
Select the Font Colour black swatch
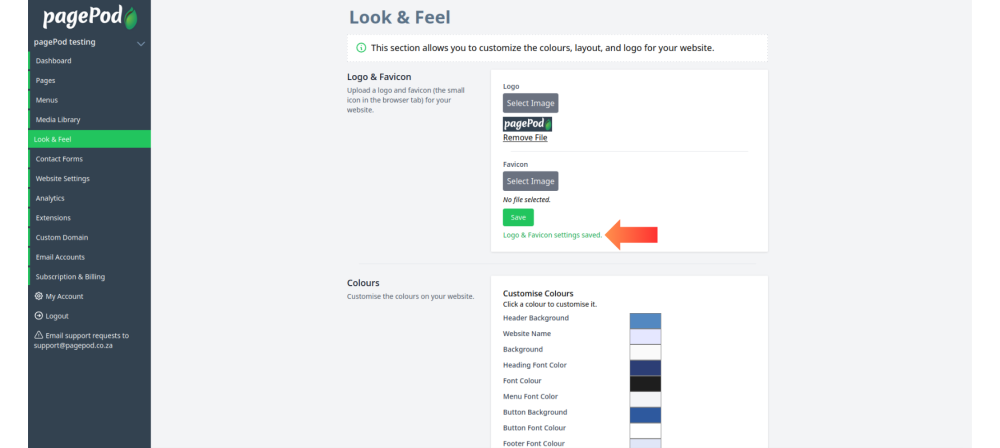pos(645,384)
